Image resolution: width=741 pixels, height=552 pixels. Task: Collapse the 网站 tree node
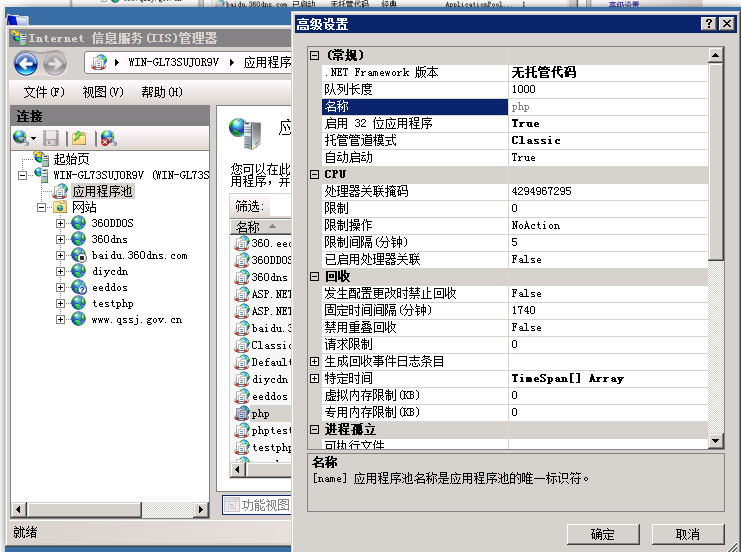point(42,207)
